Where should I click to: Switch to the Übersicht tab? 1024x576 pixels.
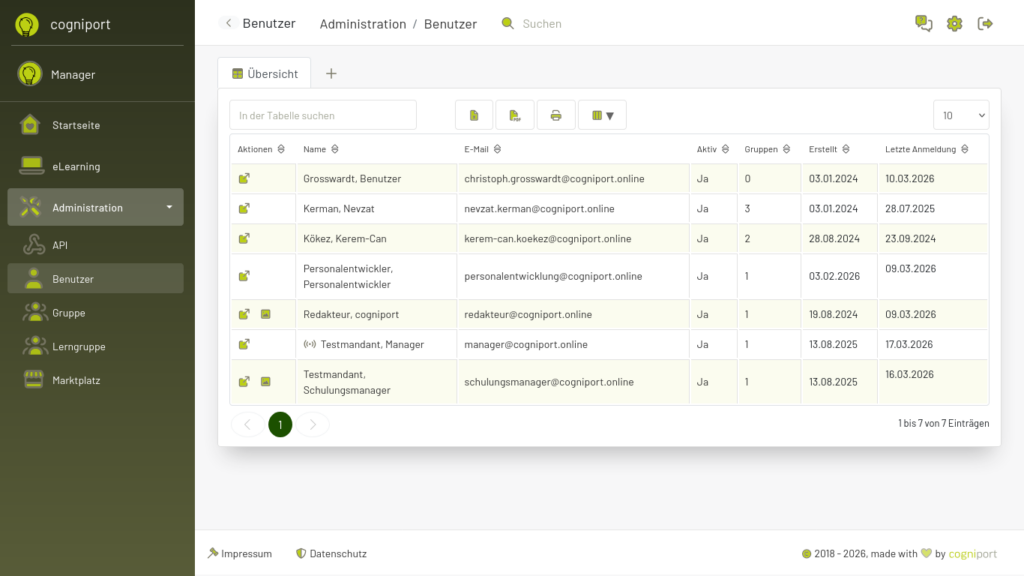coord(263,72)
